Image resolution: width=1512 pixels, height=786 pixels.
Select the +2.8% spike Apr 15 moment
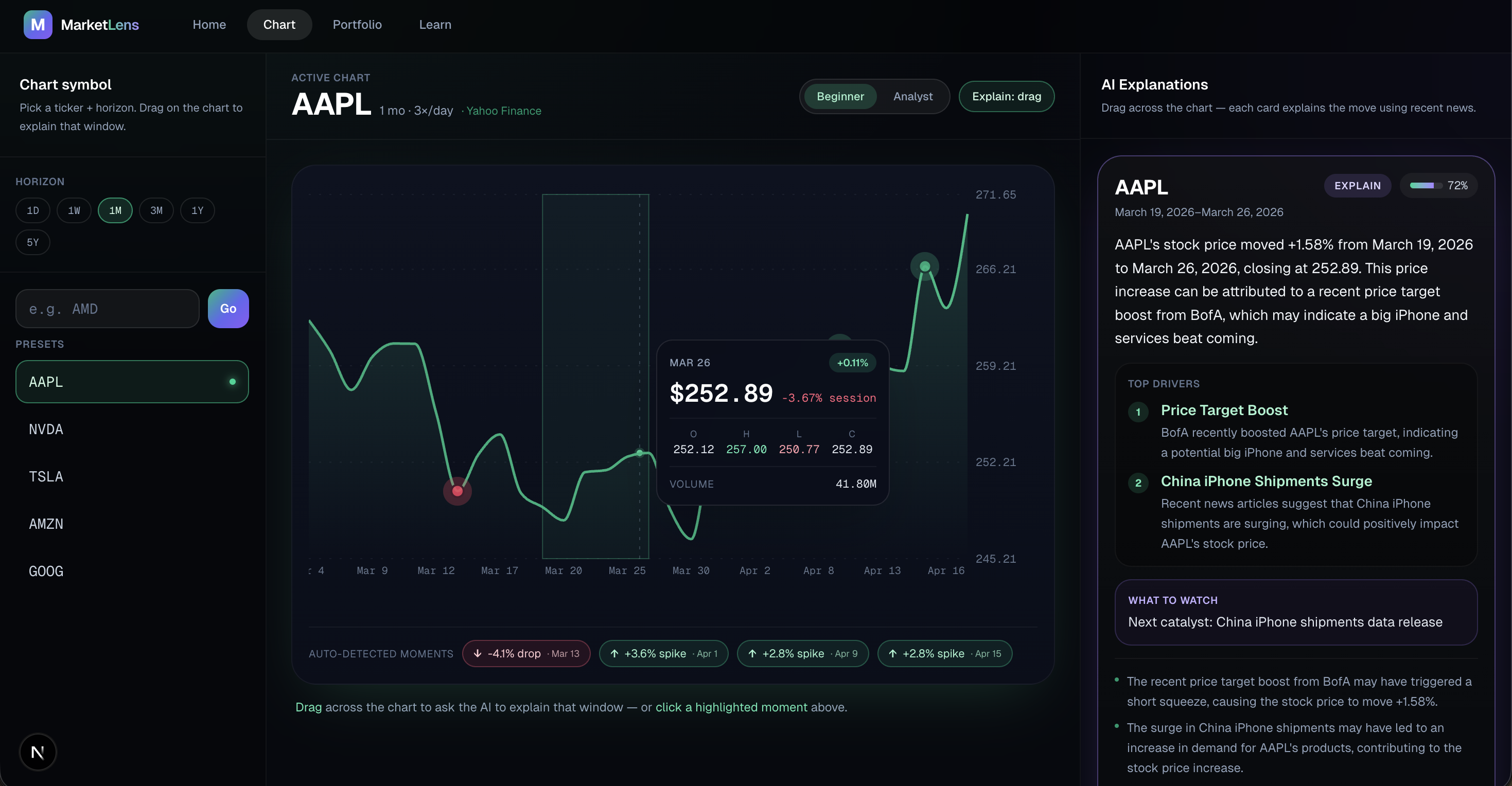tap(944, 653)
